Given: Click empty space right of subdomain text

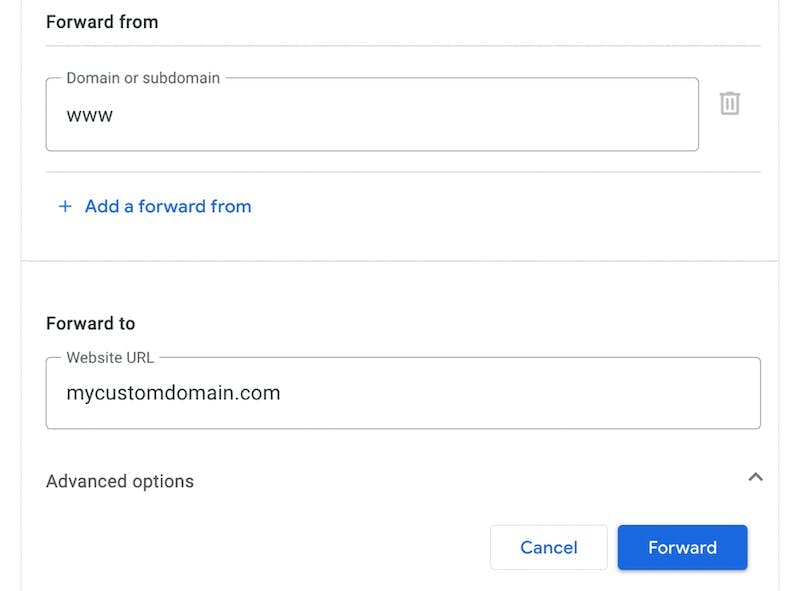Looking at the screenshot, I should [x=400, y=115].
